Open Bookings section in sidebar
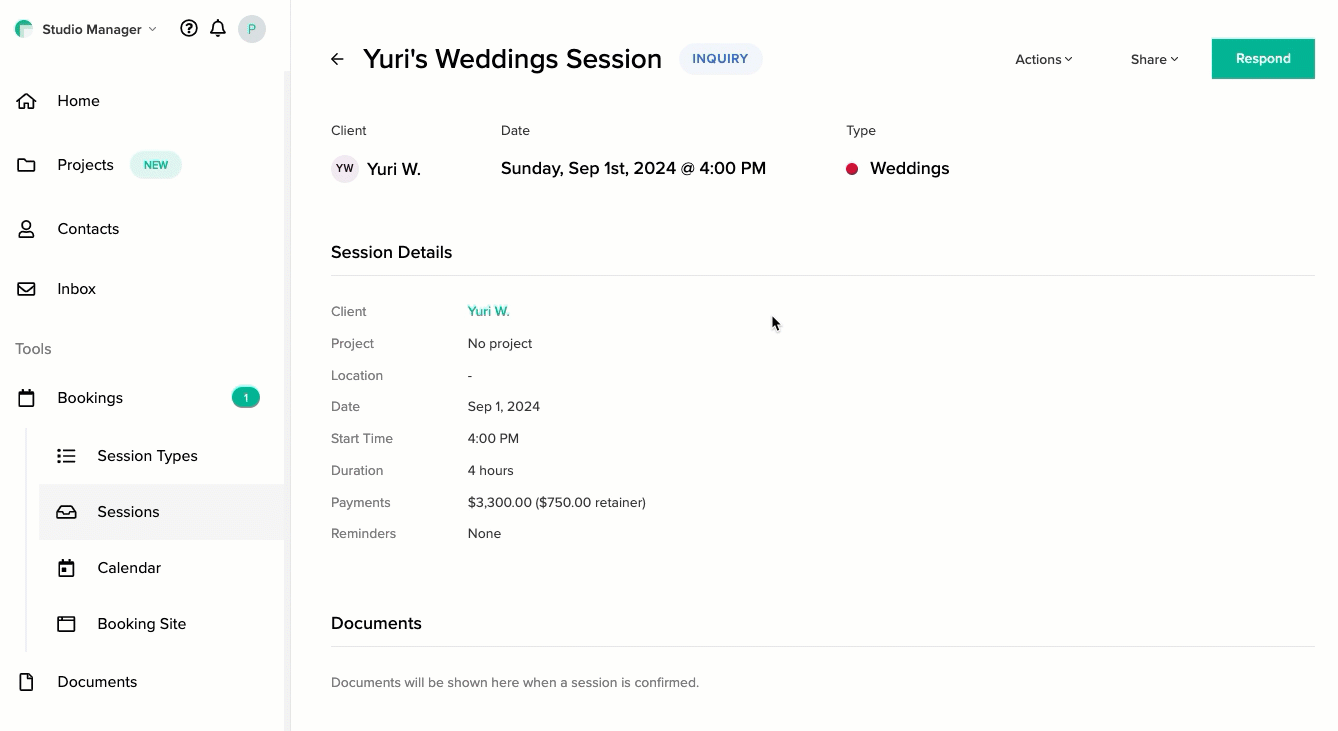This screenshot has height=731, width=1338. 90,398
